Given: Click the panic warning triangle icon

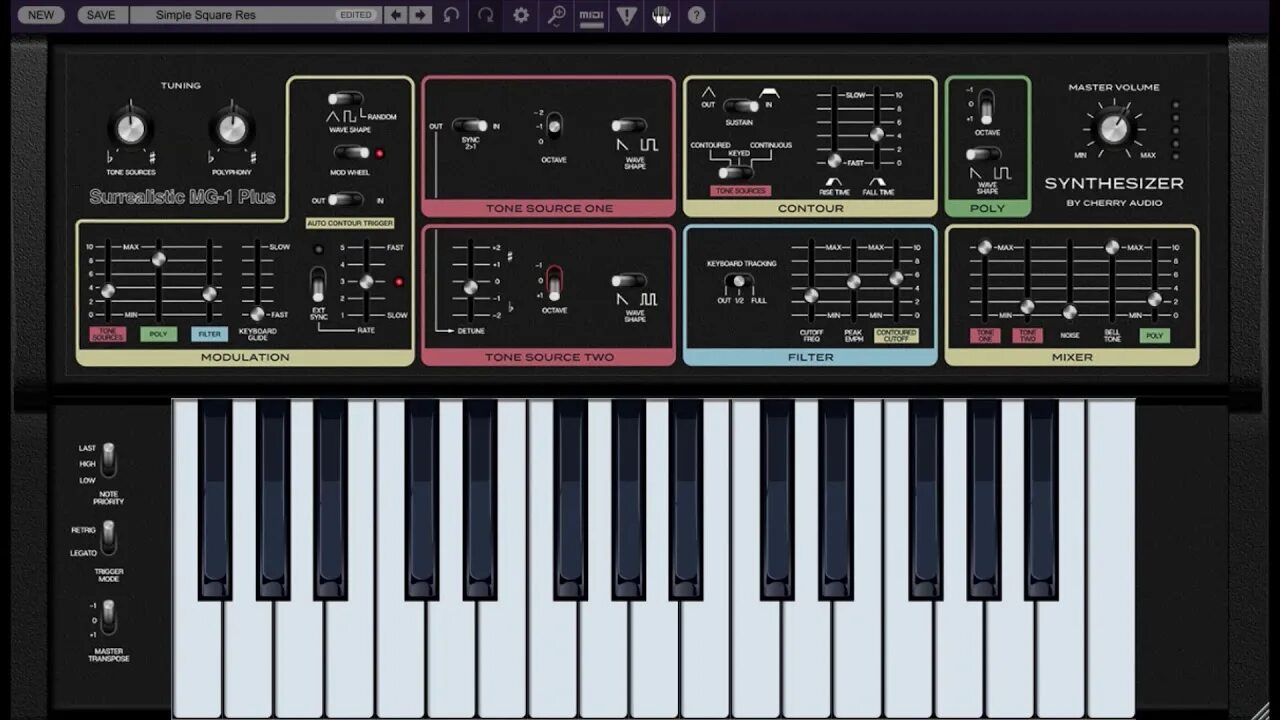Looking at the screenshot, I should pos(626,15).
